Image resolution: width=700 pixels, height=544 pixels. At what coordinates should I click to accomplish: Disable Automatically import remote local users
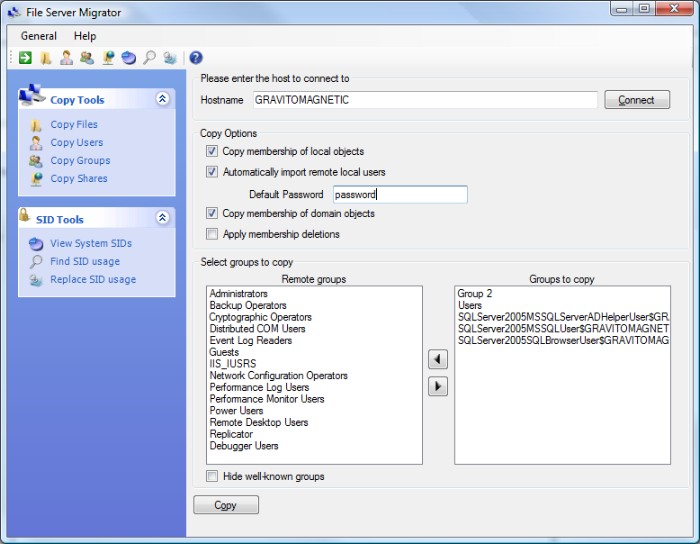(211, 172)
